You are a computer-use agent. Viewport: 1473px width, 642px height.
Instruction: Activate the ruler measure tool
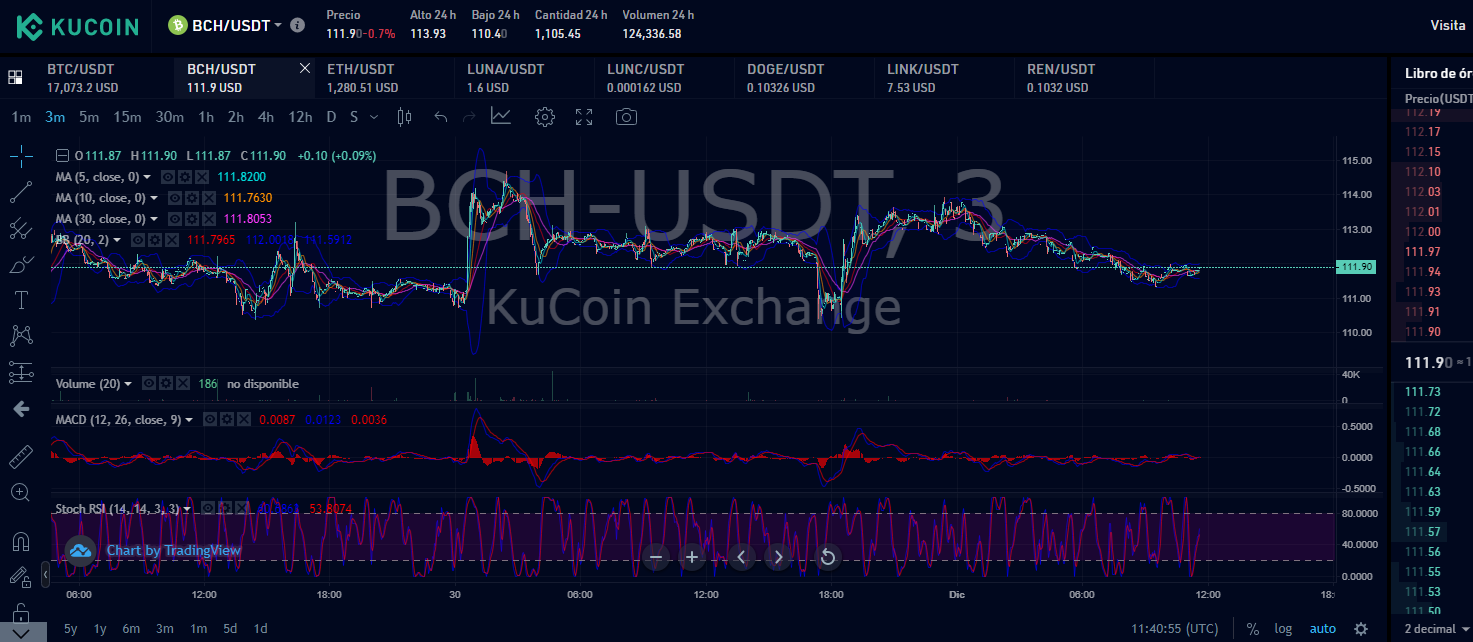coord(21,457)
